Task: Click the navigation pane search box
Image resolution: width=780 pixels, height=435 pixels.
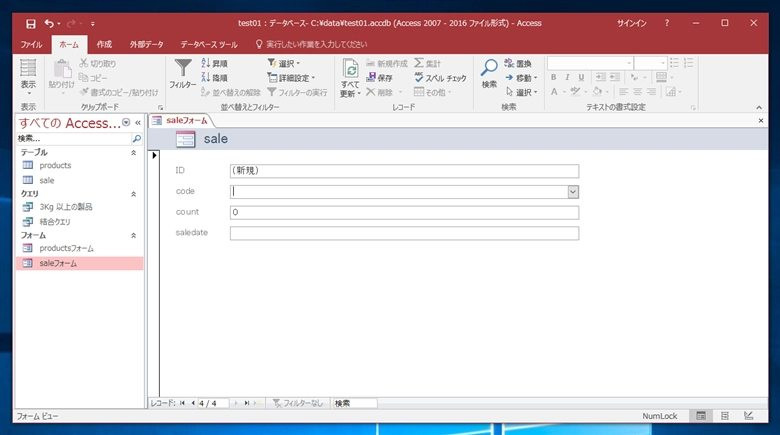Action: pos(74,138)
